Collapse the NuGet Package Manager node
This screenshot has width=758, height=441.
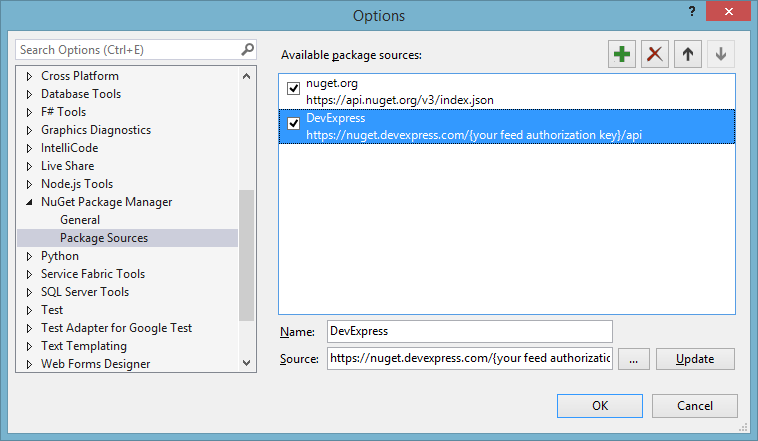coord(29,203)
